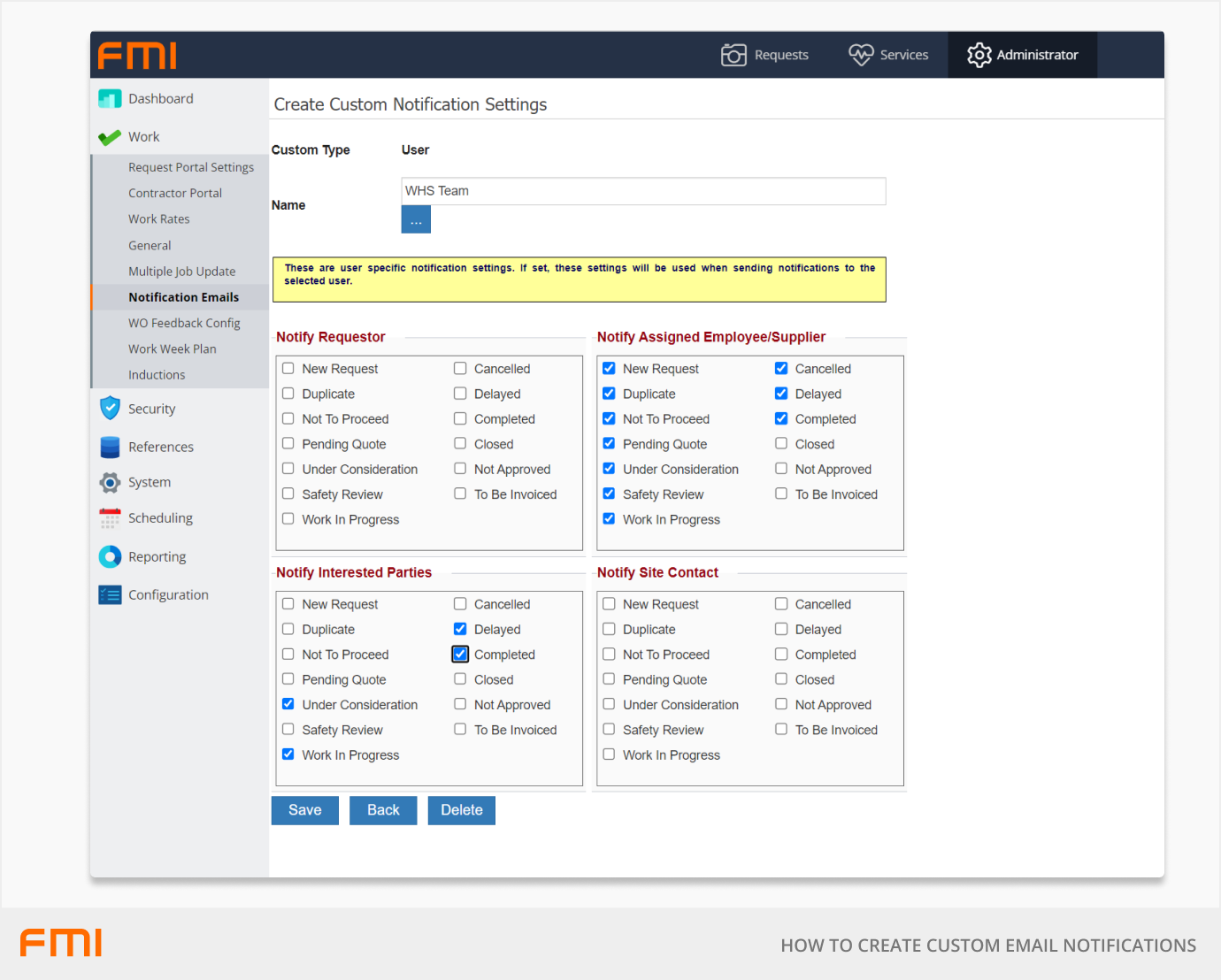Uncheck Delayed under Notify Interested Parties
Image resolution: width=1221 pixels, height=980 pixels.
[x=460, y=629]
